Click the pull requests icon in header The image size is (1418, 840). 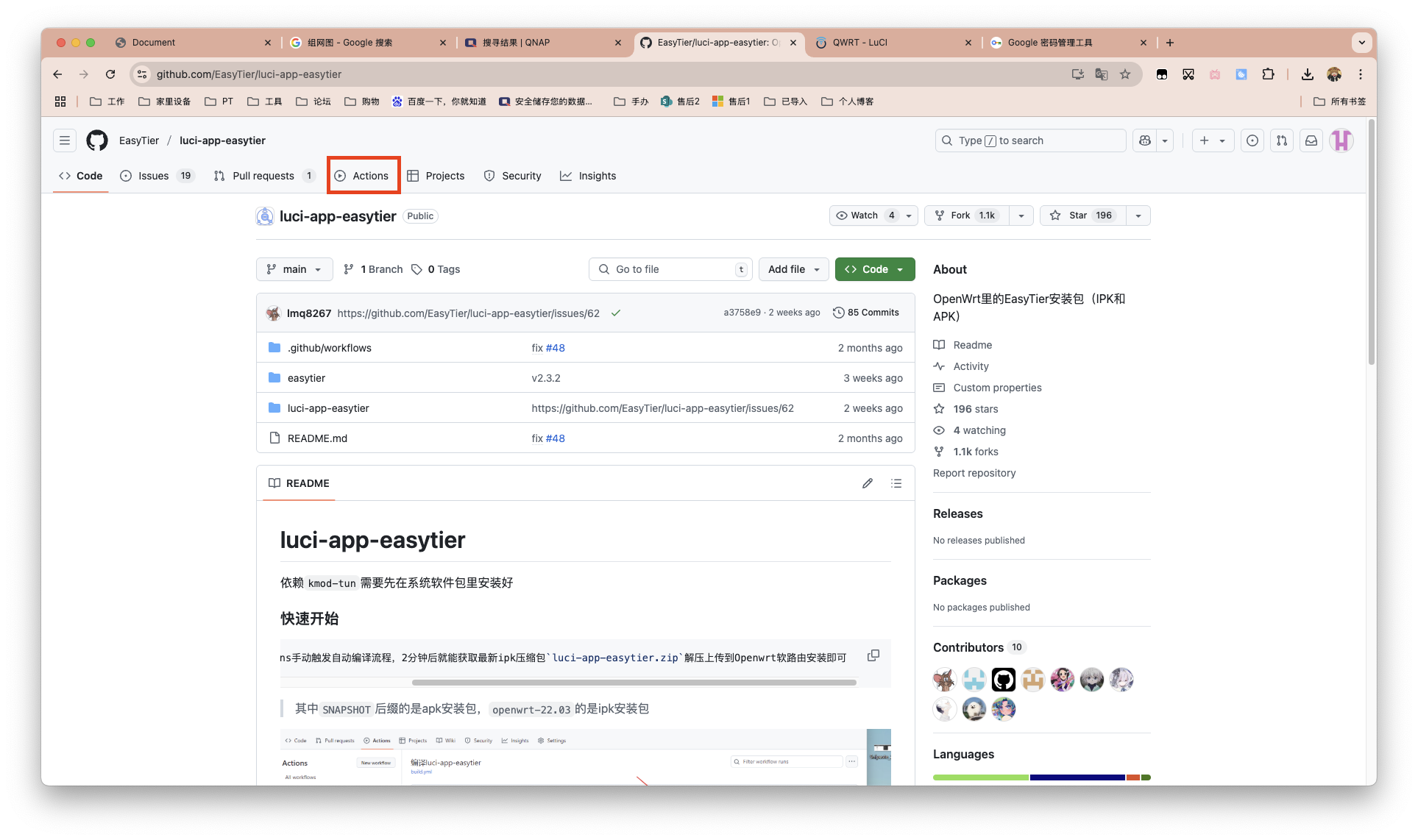[x=1282, y=140]
